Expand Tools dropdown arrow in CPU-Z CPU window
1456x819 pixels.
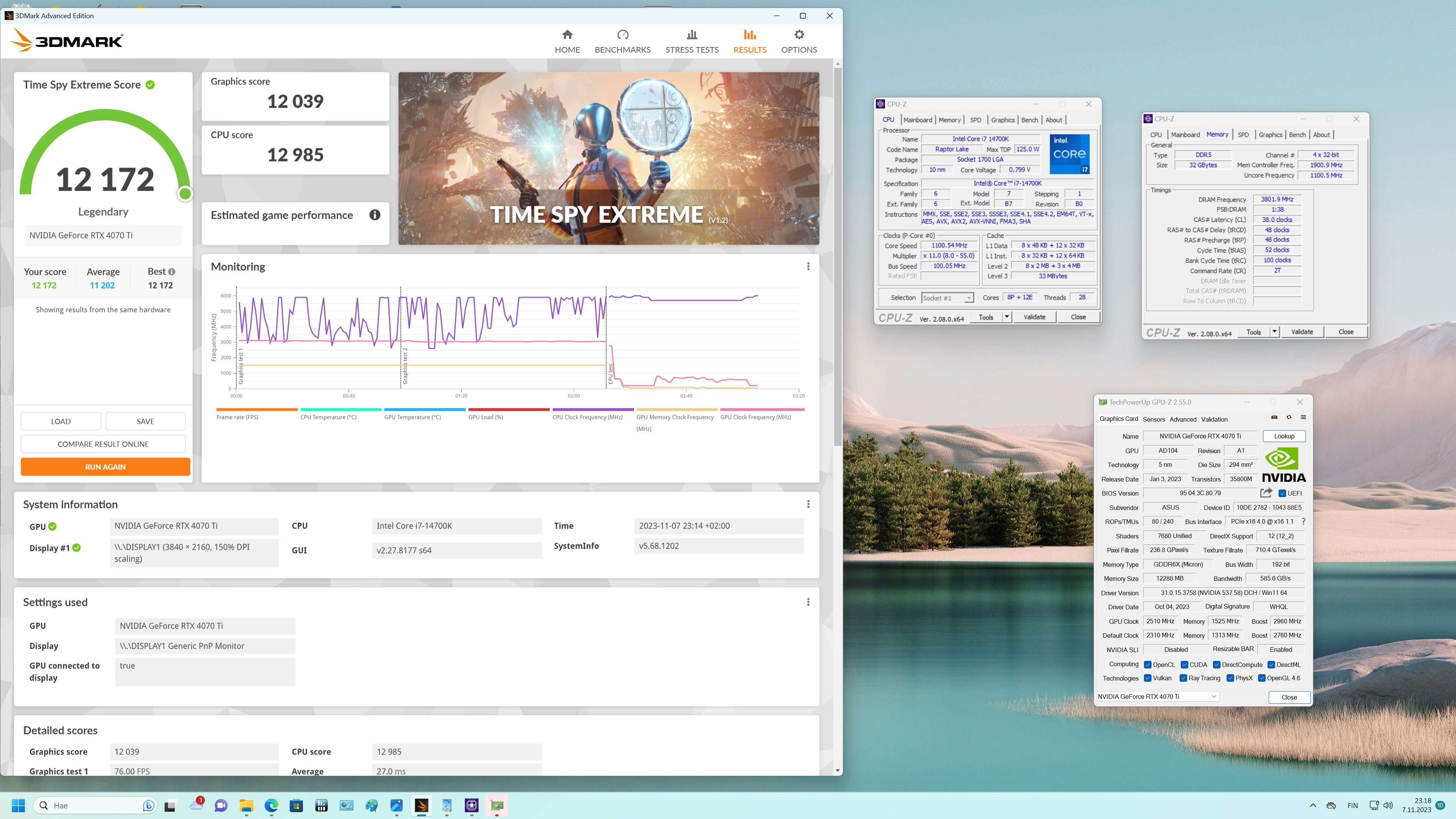1007,317
